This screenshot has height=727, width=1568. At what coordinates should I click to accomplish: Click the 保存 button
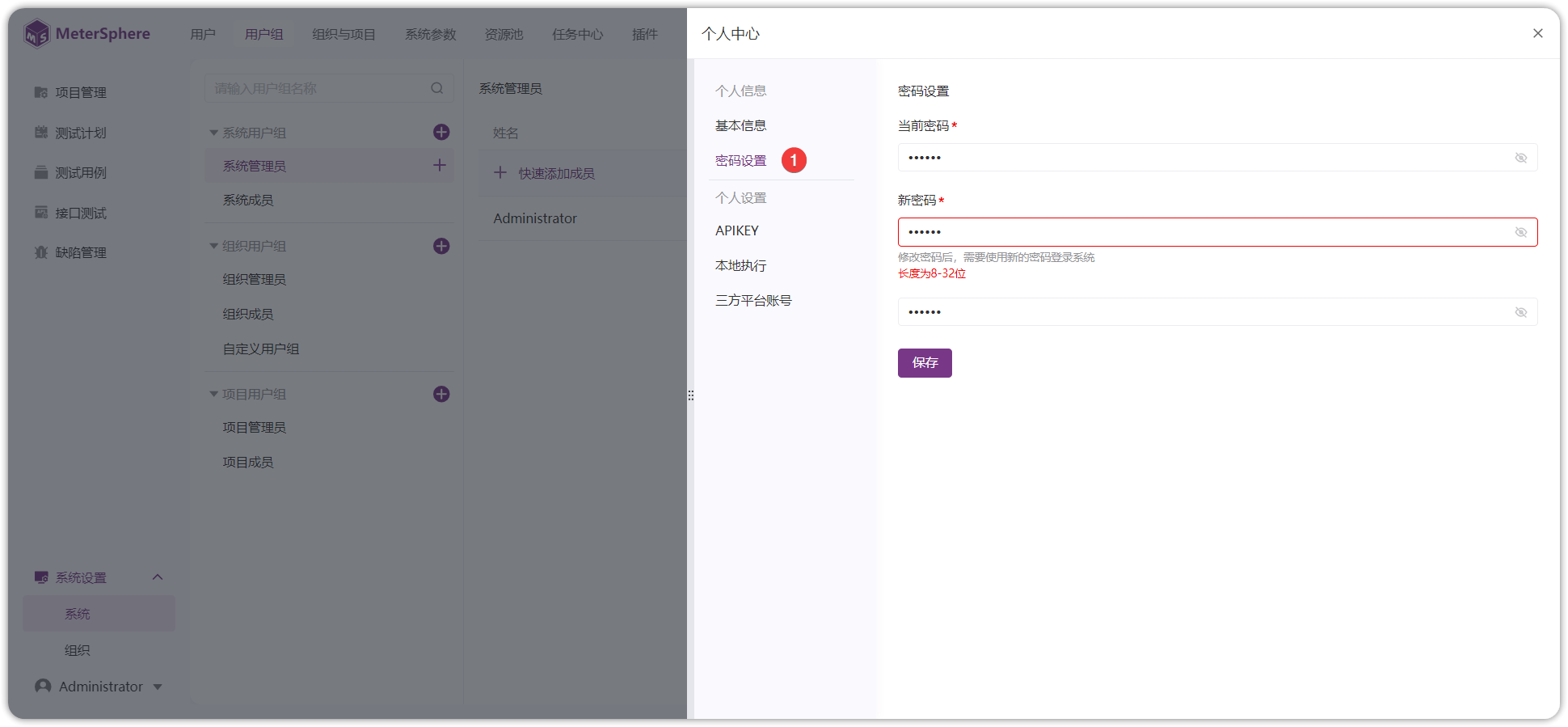(925, 363)
